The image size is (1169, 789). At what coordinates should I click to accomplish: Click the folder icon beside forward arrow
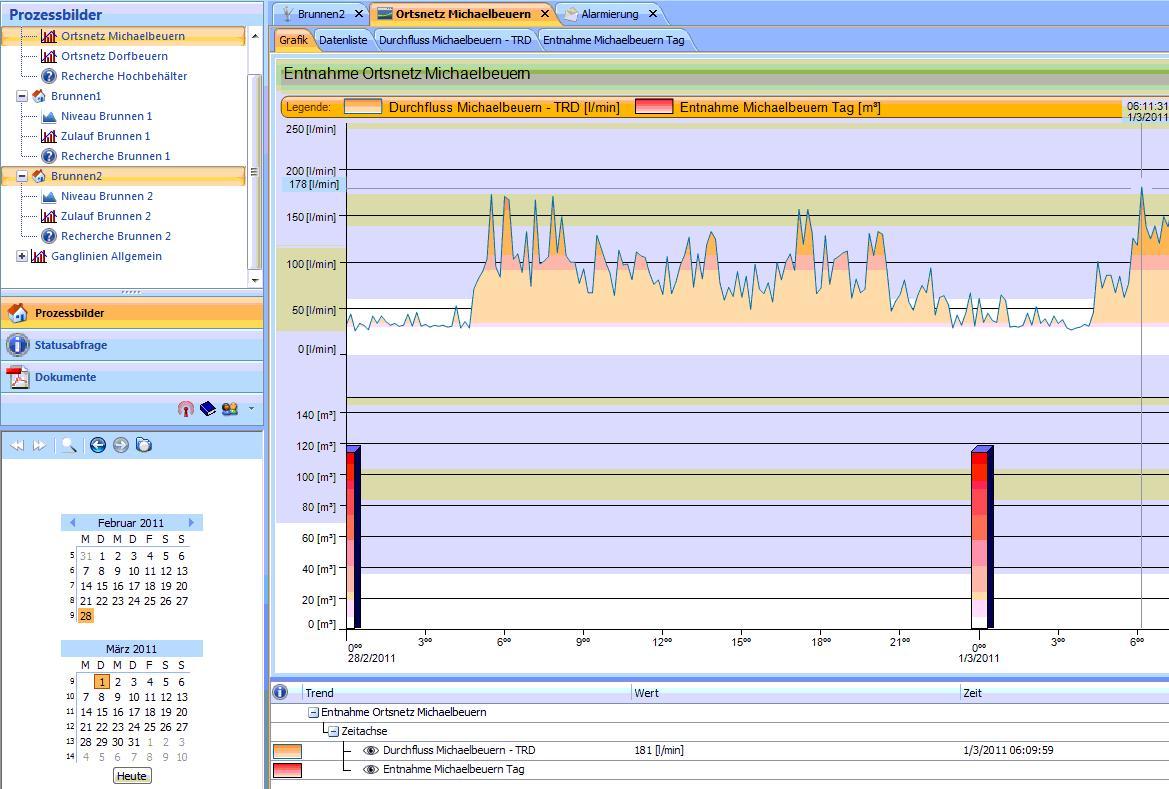pos(144,445)
